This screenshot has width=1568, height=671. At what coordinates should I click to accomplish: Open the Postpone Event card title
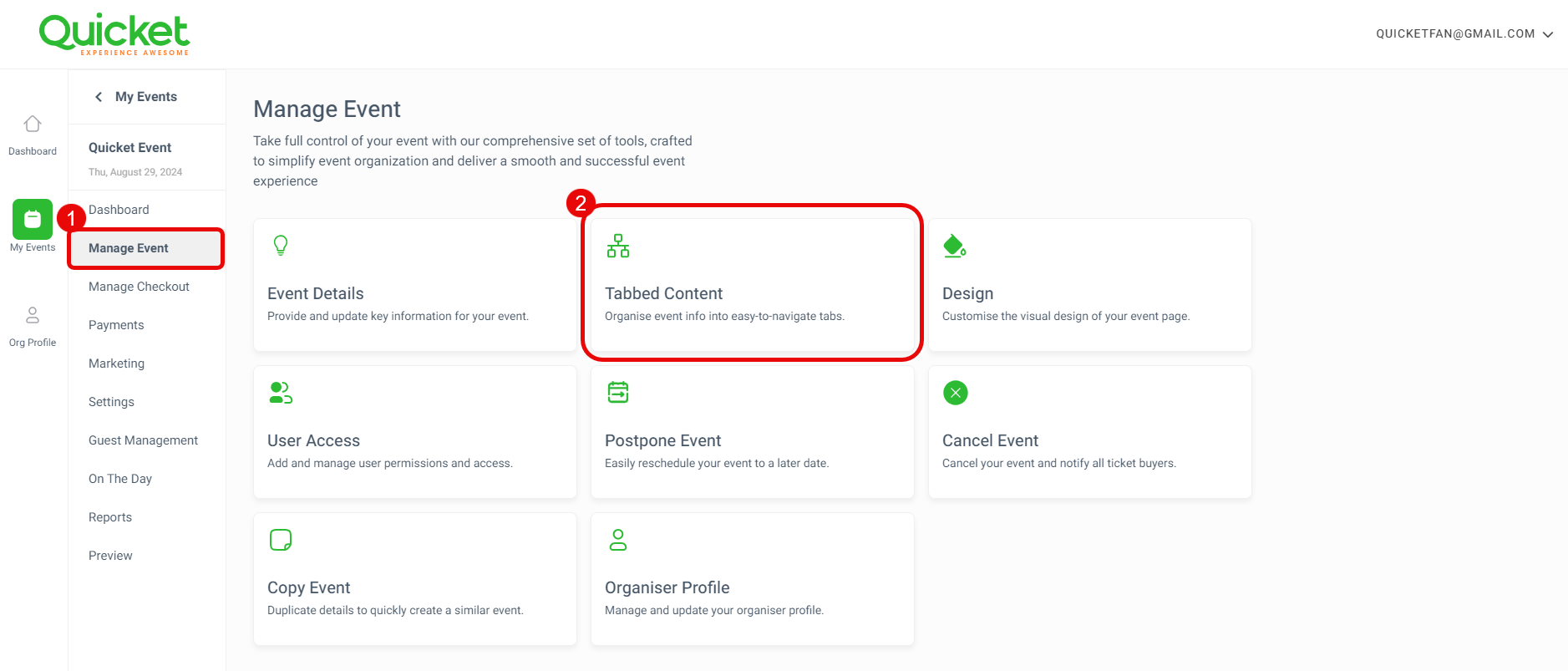662,440
